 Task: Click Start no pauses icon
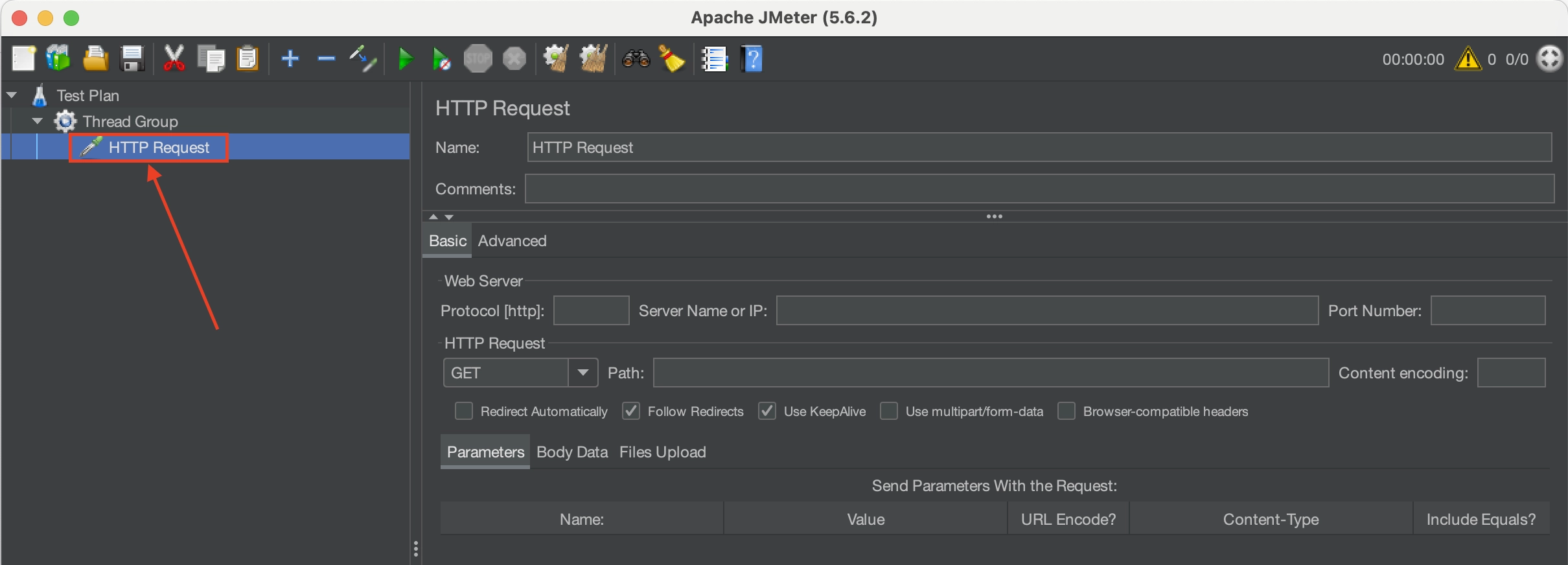[442, 59]
